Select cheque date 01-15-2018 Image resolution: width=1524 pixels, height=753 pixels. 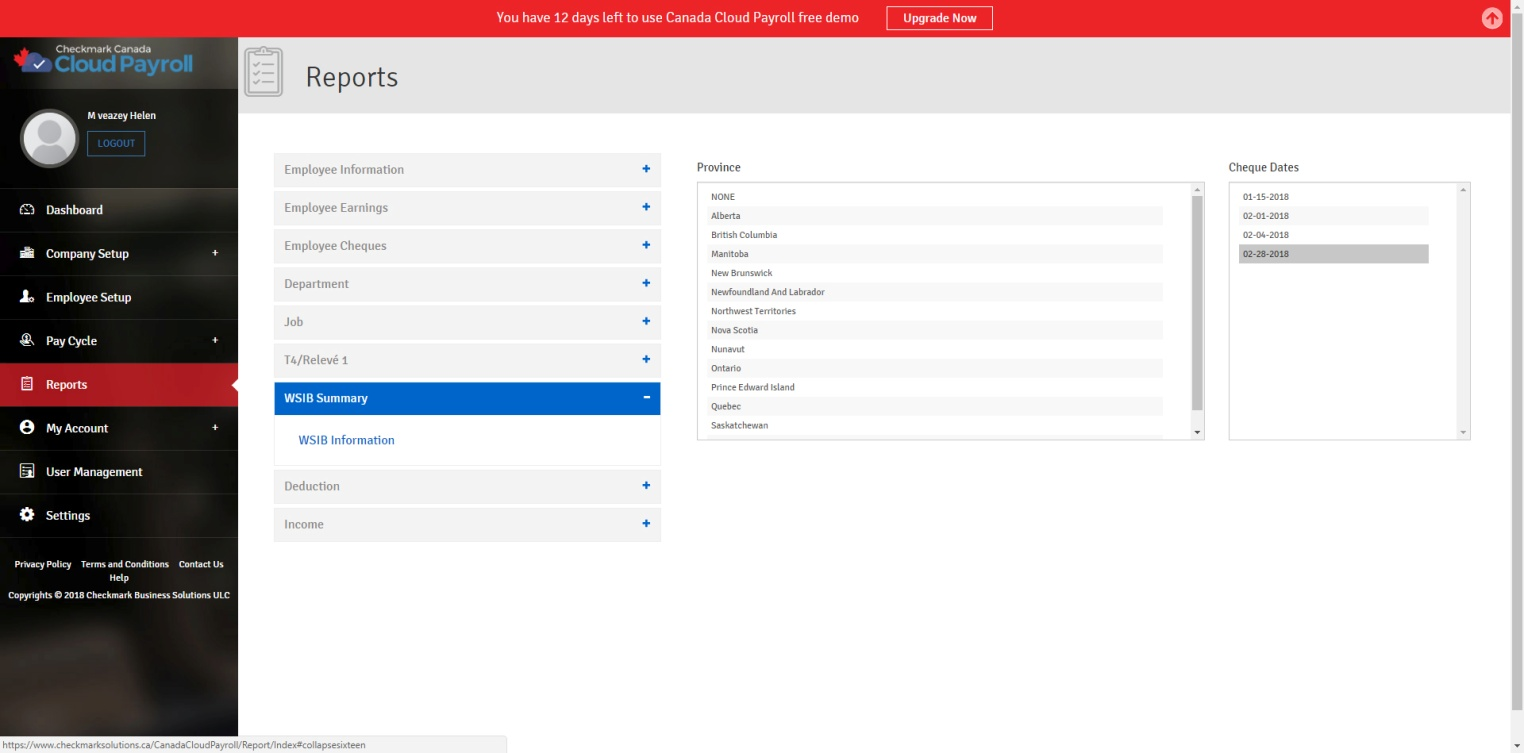coord(1266,197)
